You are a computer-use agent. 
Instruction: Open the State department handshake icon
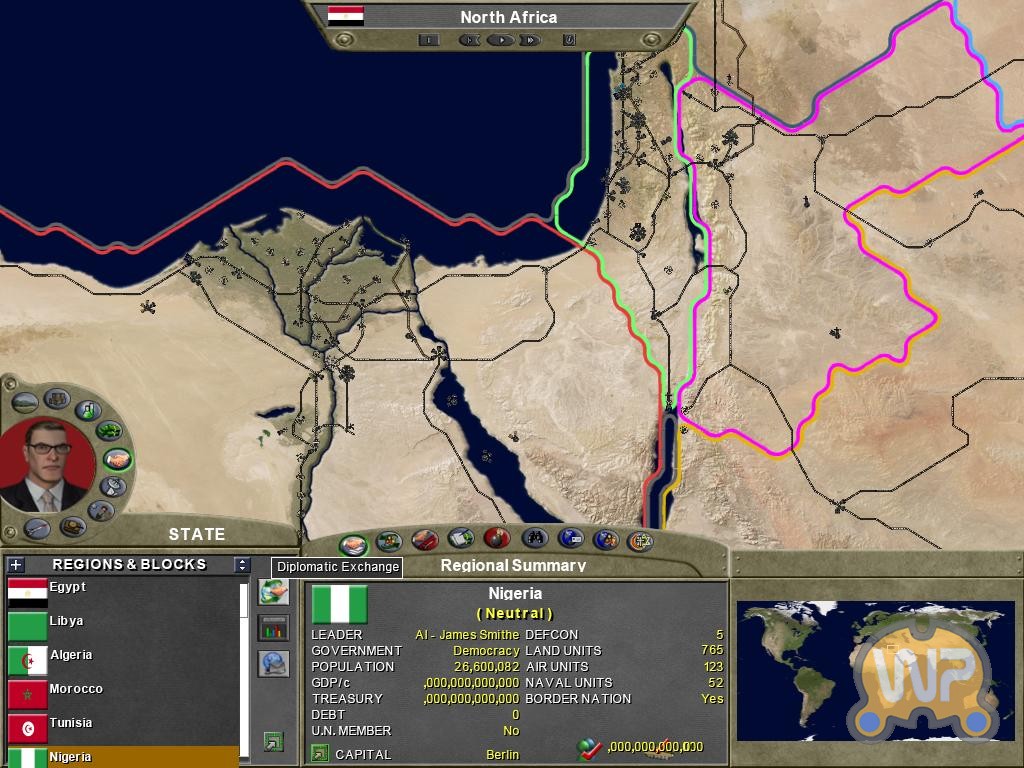[118, 460]
